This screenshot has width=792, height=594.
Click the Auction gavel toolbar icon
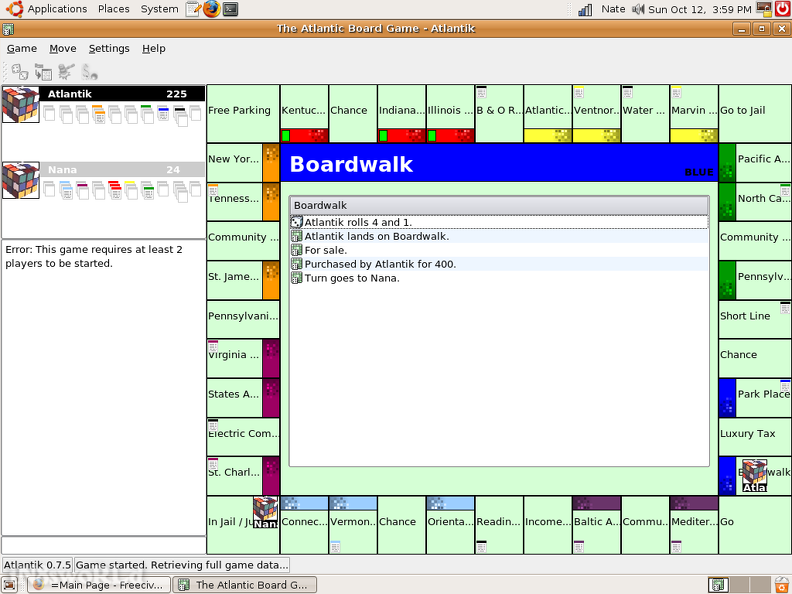click(x=66, y=72)
